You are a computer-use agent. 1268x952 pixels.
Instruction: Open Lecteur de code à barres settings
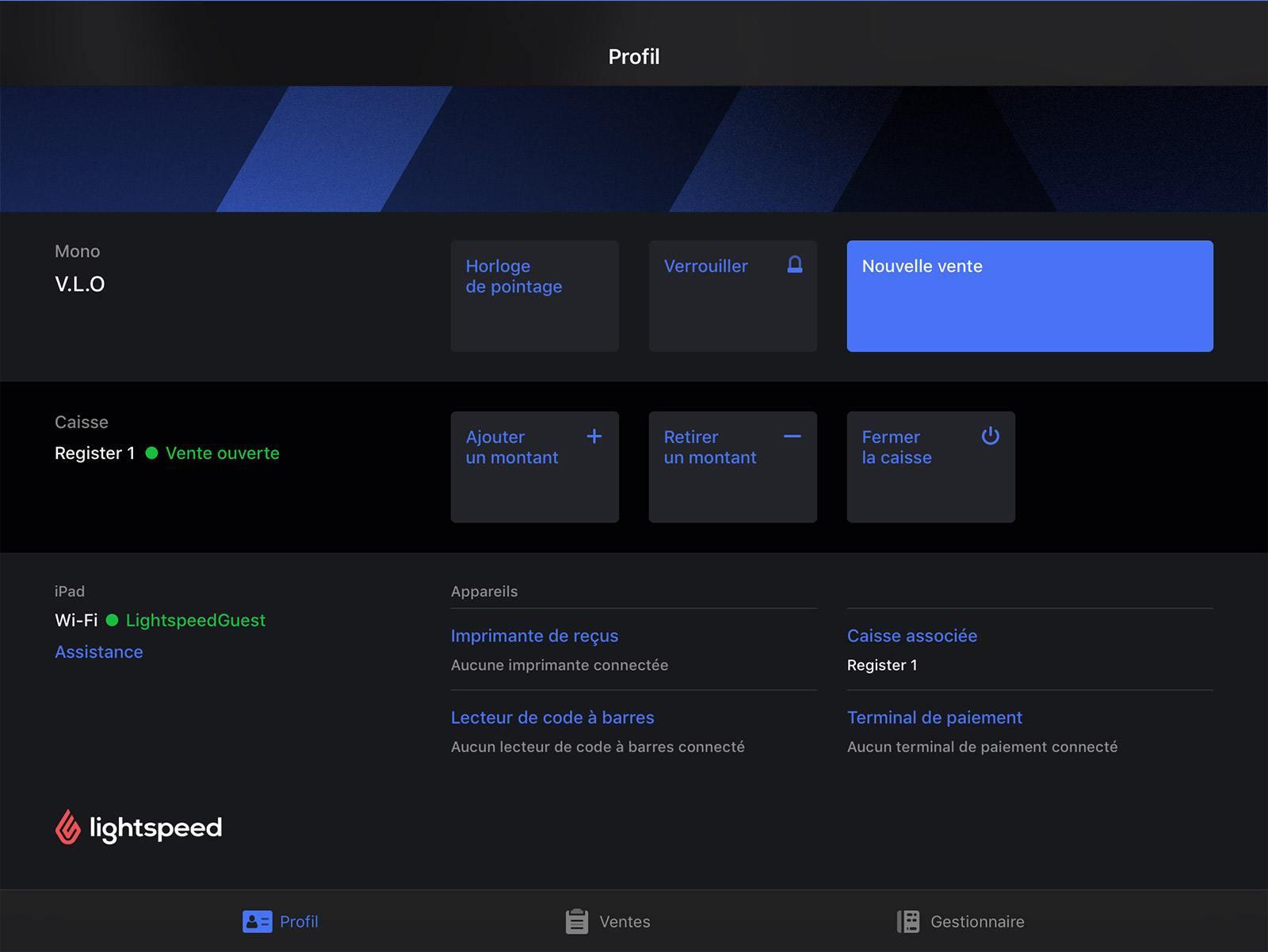pyautogui.click(x=552, y=717)
